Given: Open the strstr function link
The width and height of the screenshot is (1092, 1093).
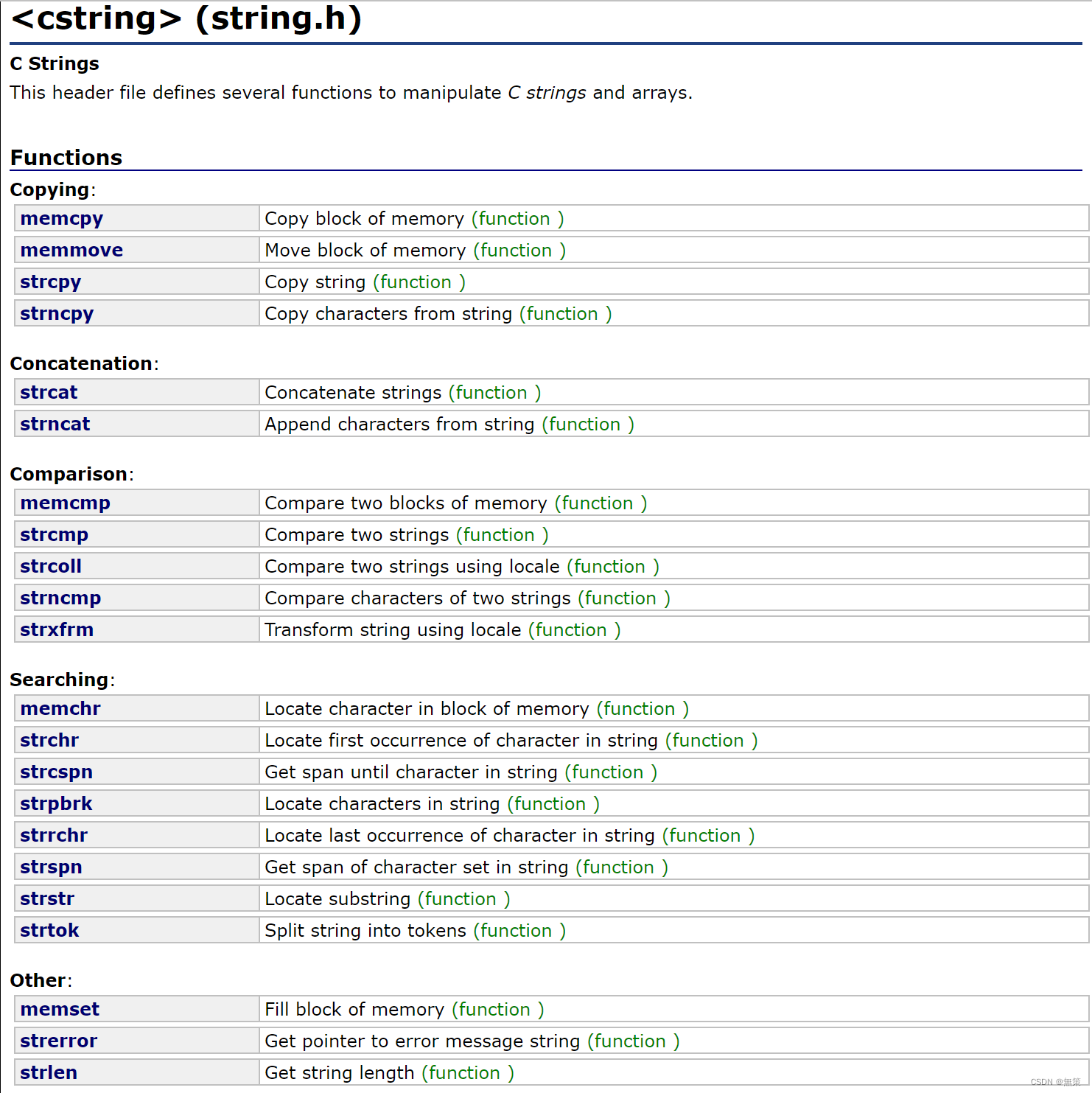Looking at the screenshot, I should [x=47, y=899].
